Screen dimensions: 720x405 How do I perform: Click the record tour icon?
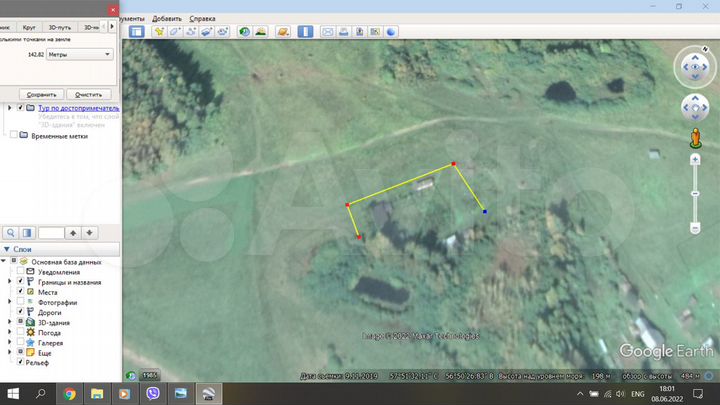(x=223, y=32)
